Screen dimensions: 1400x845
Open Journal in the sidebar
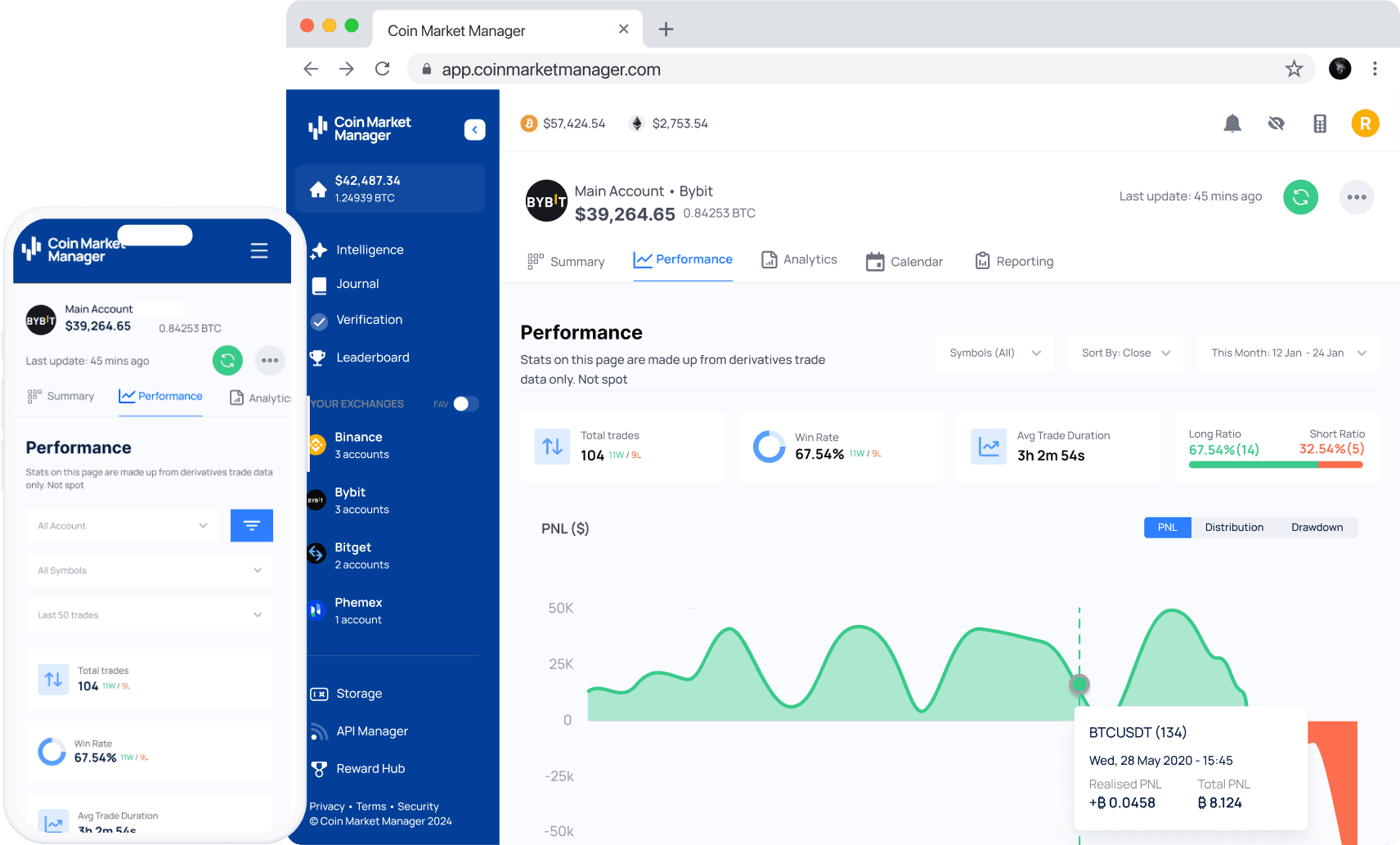[345, 285]
